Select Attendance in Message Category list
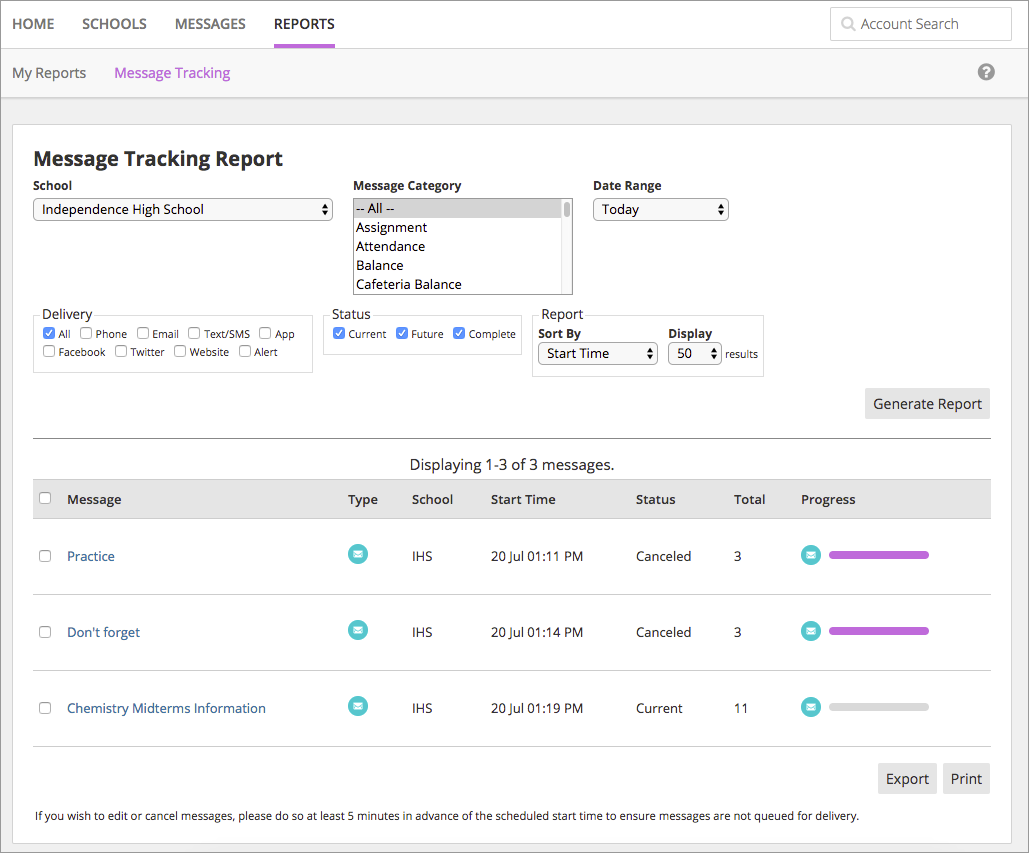This screenshot has height=853, width=1029. 457,246
